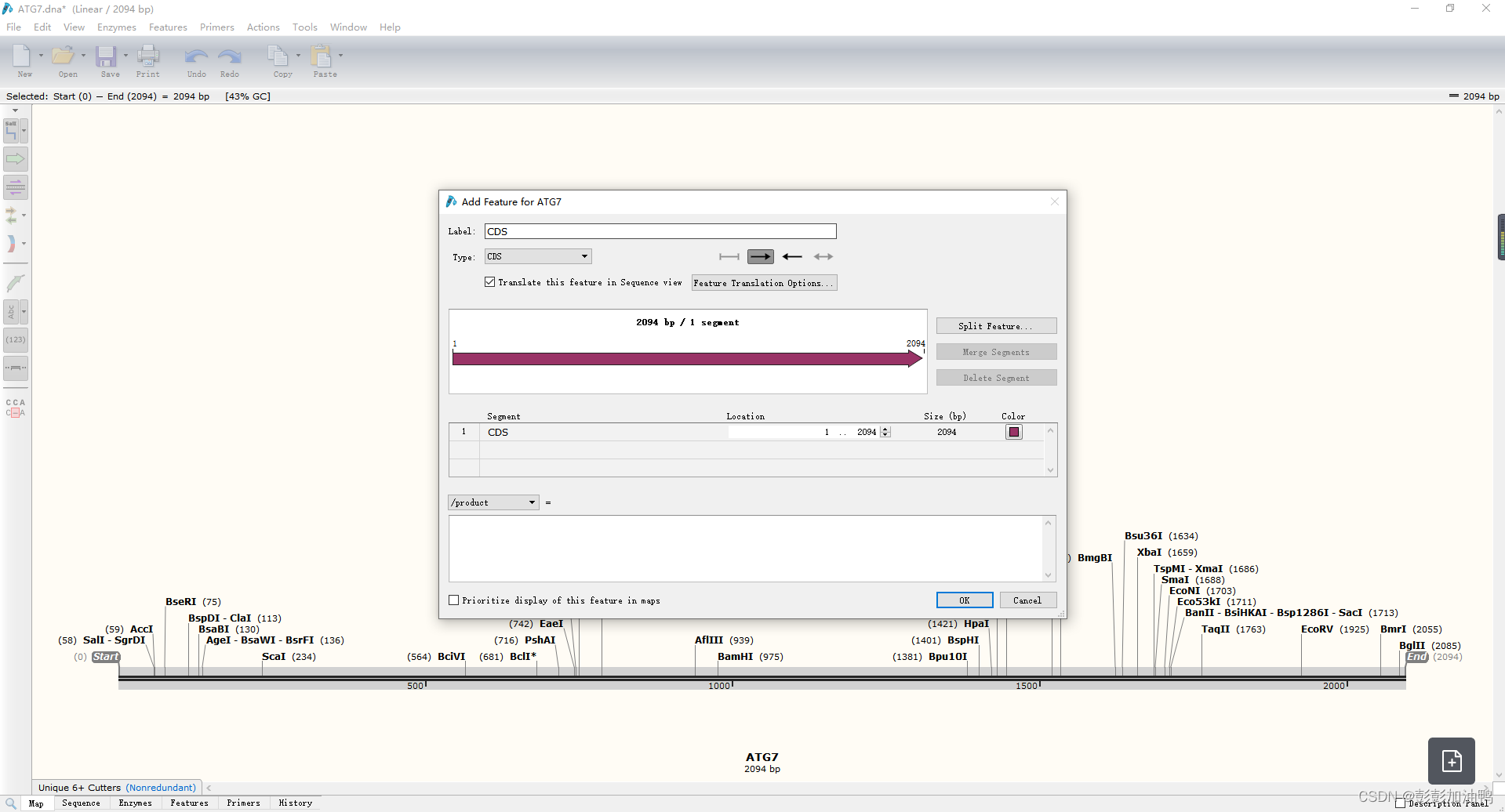Viewport: 1505px width, 812px height.
Task: Expand the enzymes side-icon dropdown arrow
Action: point(24,131)
